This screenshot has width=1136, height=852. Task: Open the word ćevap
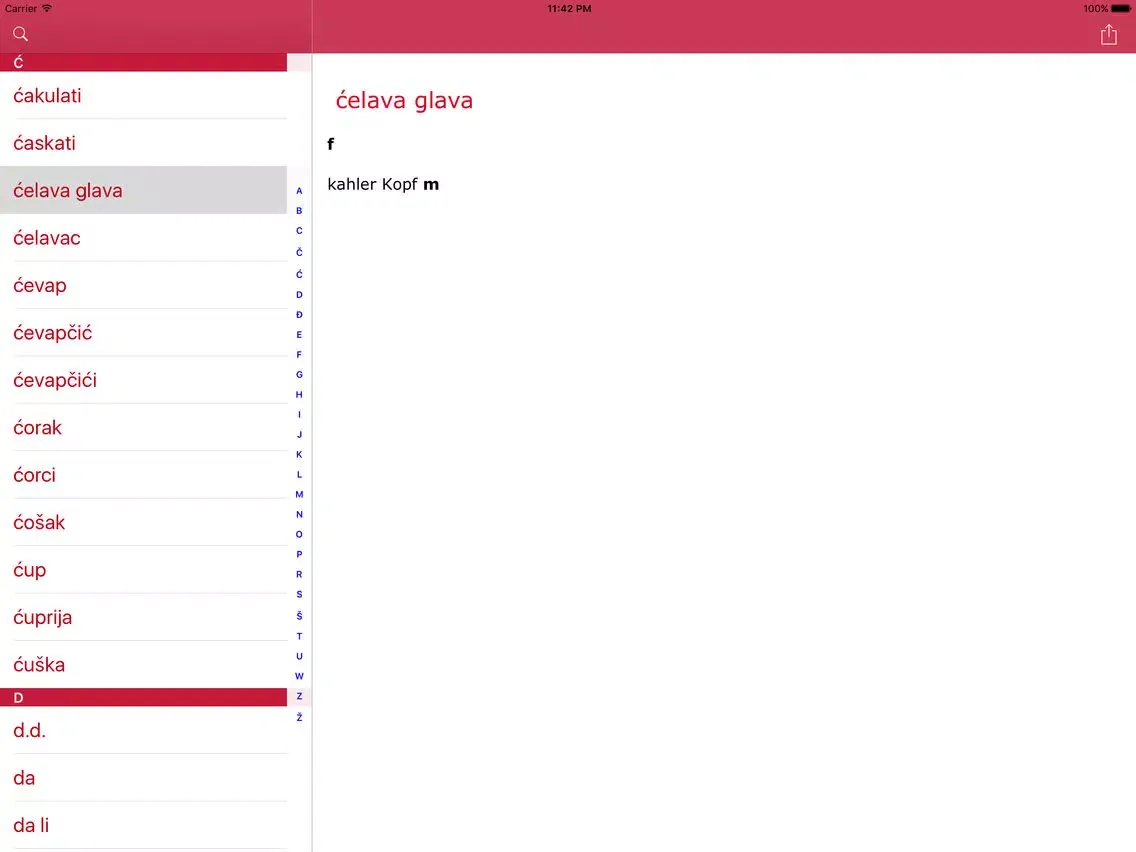[x=143, y=285]
